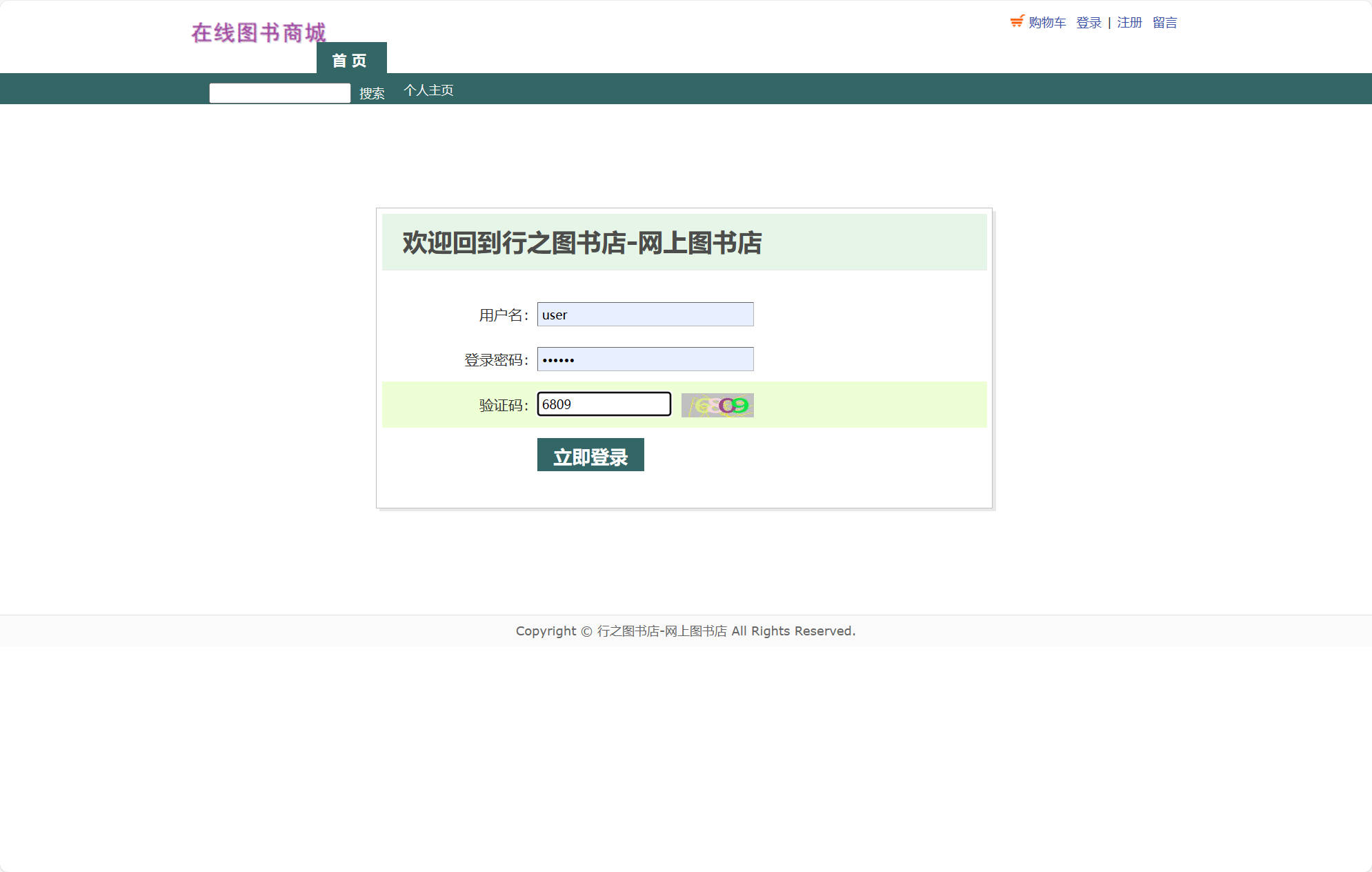This screenshot has width=1372, height=872.
Task: Click inside the search text box
Action: [279, 92]
